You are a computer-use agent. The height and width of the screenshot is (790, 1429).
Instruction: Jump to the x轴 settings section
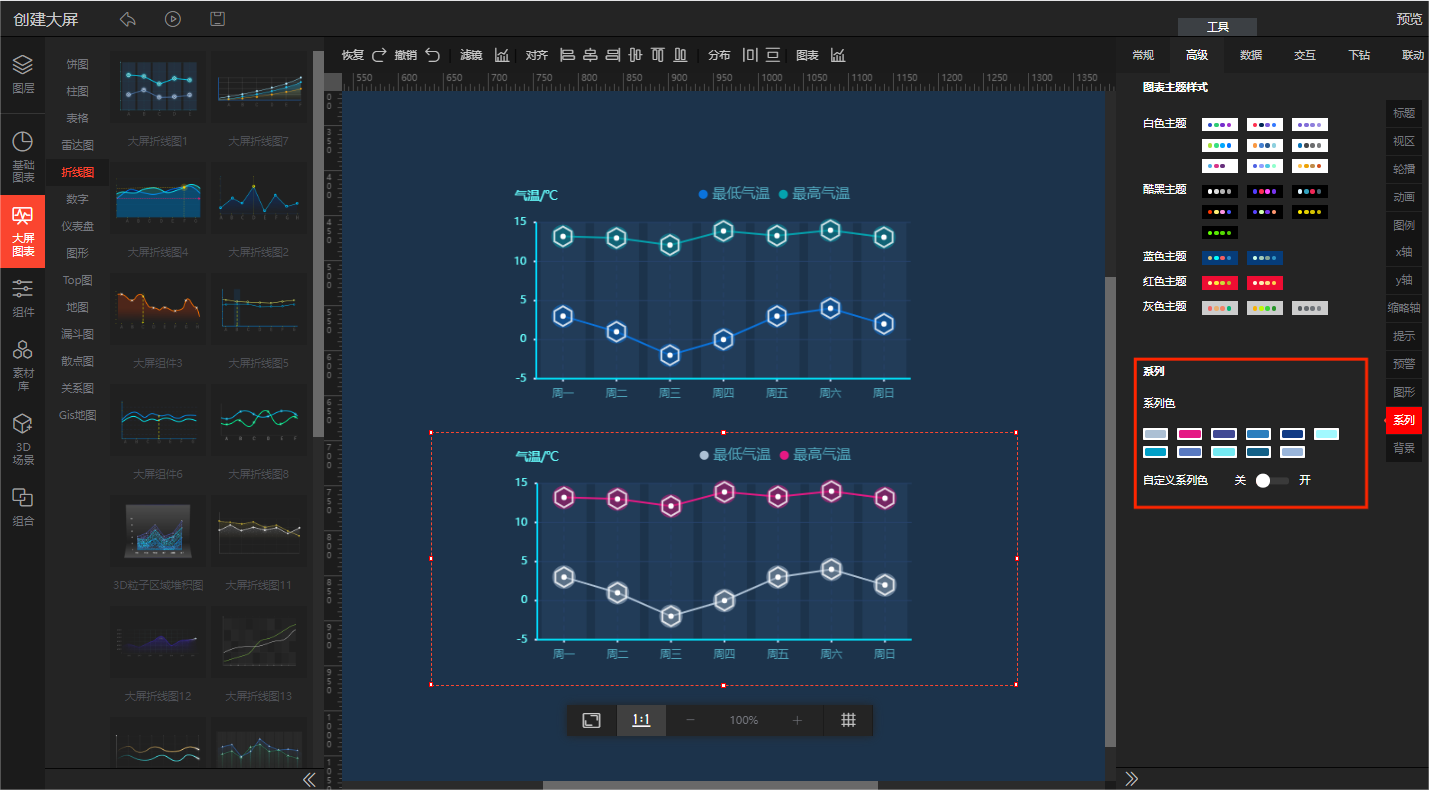click(1404, 253)
